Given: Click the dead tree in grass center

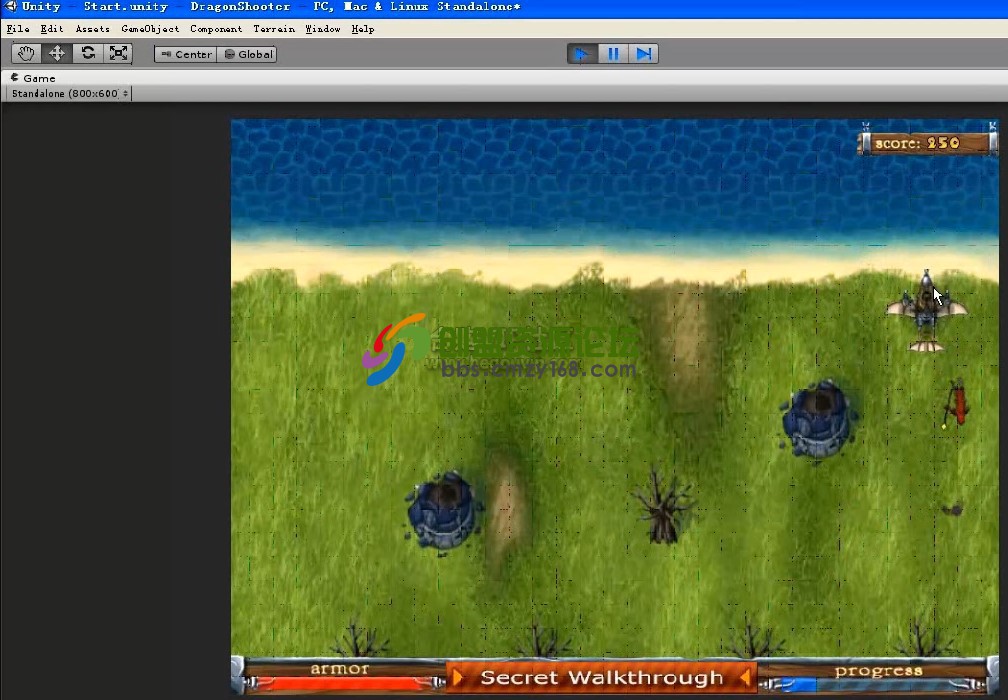Looking at the screenshot, I should pyautogui.click(x=662, y=507).
